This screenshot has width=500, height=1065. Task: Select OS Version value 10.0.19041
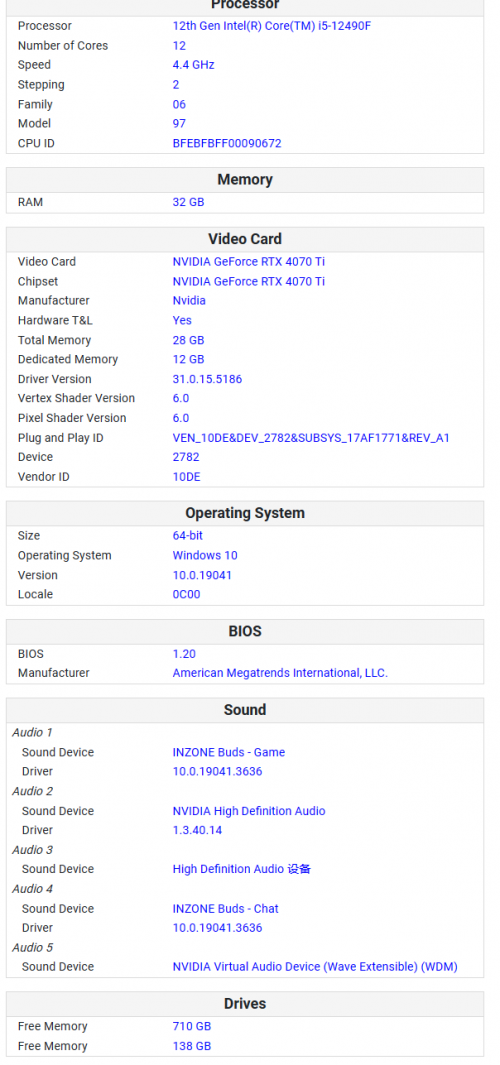pos(202,575)
